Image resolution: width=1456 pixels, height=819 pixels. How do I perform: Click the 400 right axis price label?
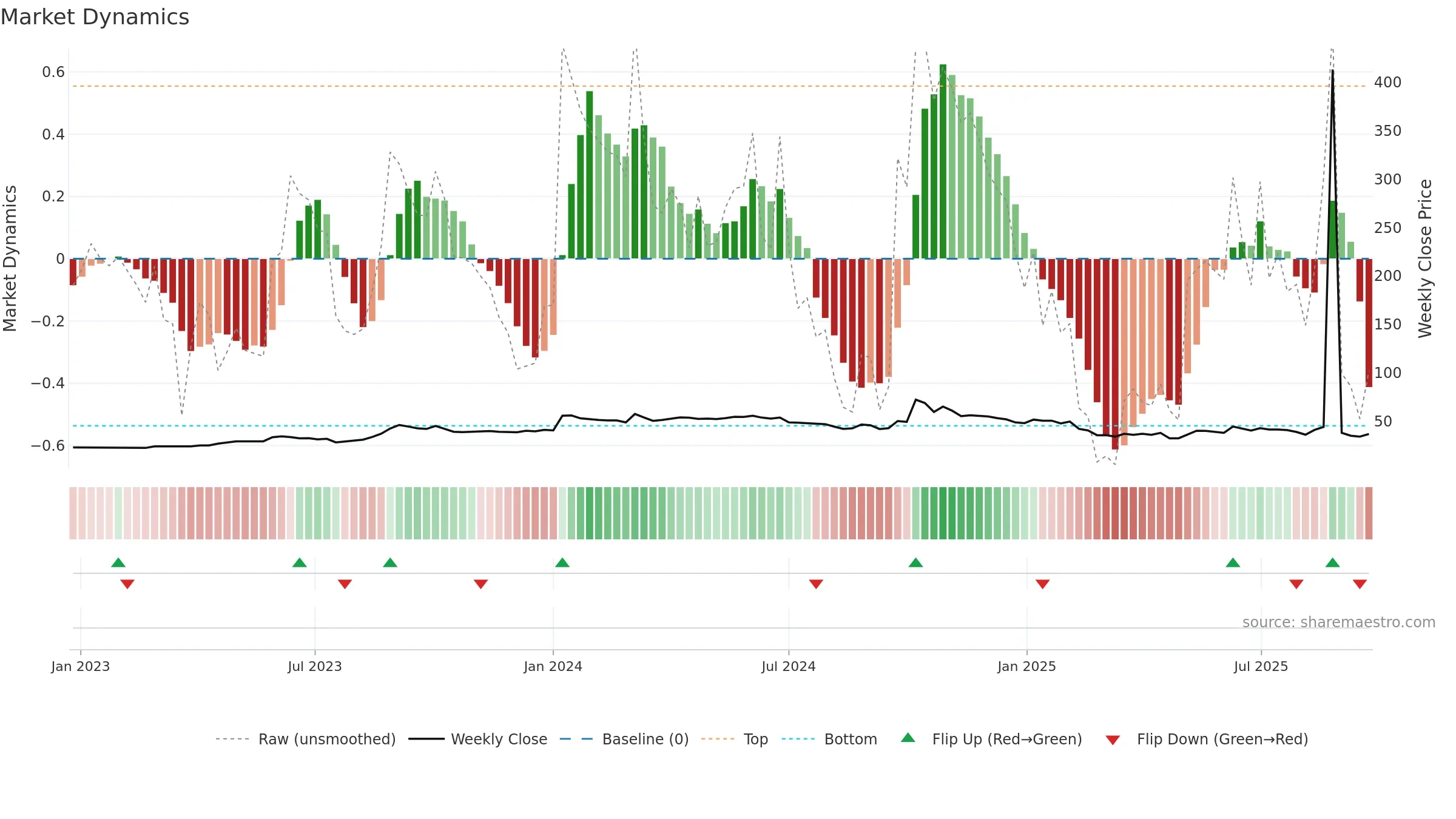1388,83
